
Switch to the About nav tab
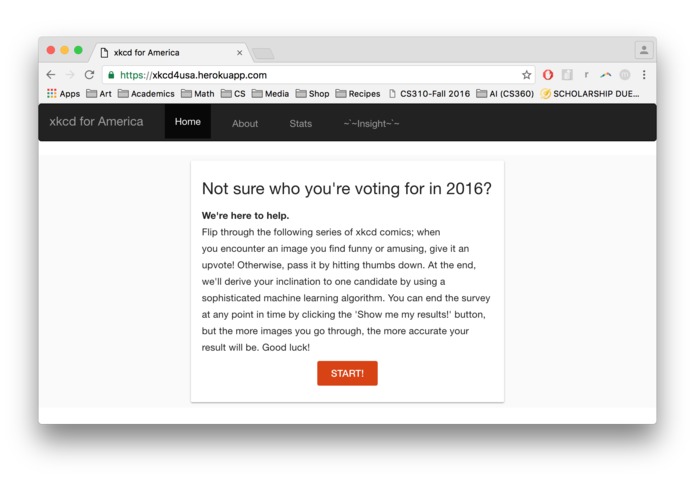pos(245,124)
